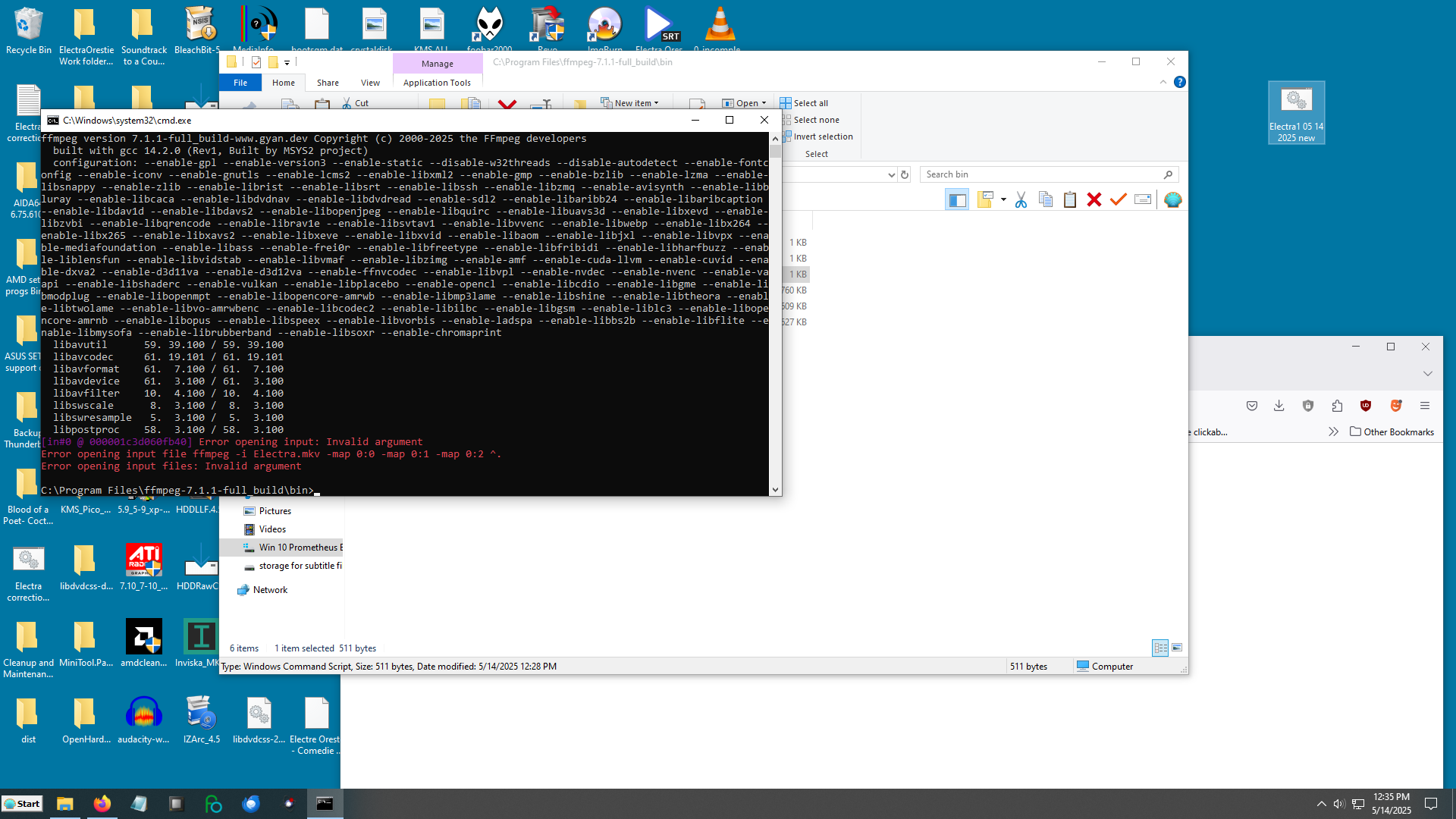Click the orange checkmark Properties icon

click(1119, 199)
